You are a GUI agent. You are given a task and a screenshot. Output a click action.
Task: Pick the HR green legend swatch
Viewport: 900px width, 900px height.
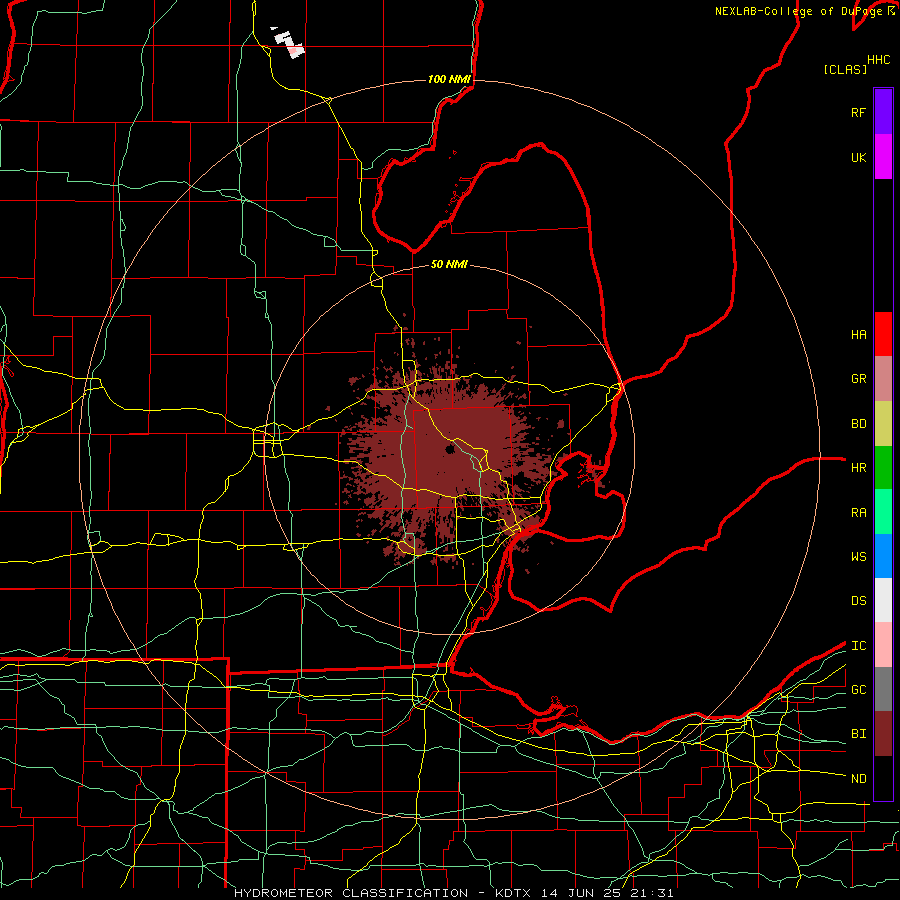pos(883,468)
